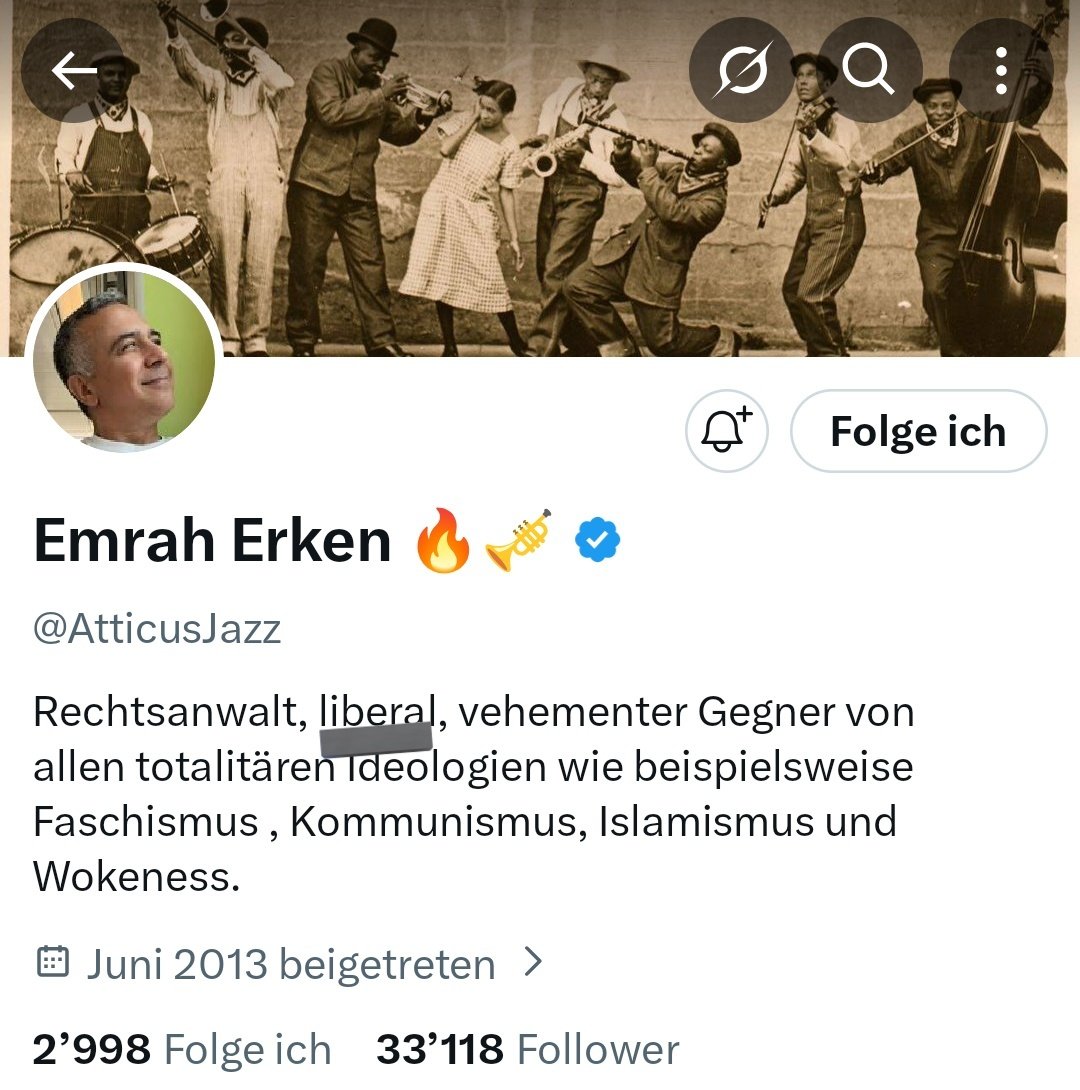This screenshot has width=1080, height=1090.
Task: Tap the bio text starting Rechtsanwalt
Action: tap(473, 794)
